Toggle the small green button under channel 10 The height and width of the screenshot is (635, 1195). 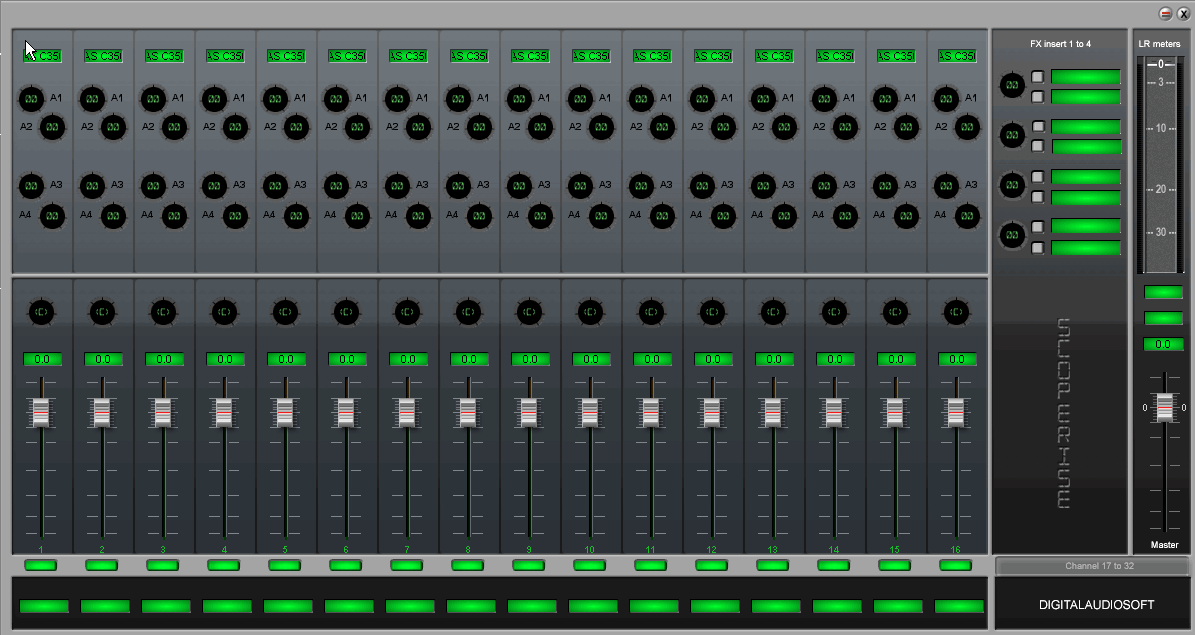[x=590, y=565]
